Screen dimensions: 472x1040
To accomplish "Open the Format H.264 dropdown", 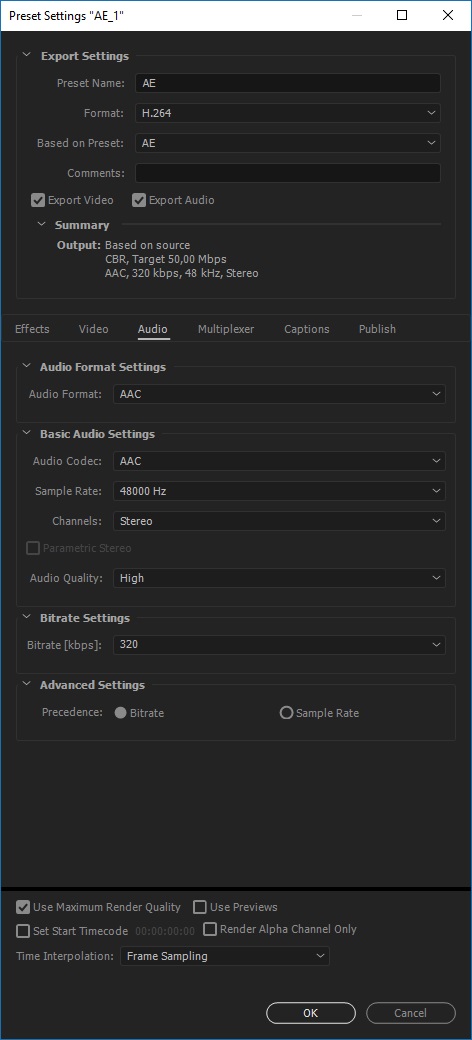I will click(x=288, y=113).
